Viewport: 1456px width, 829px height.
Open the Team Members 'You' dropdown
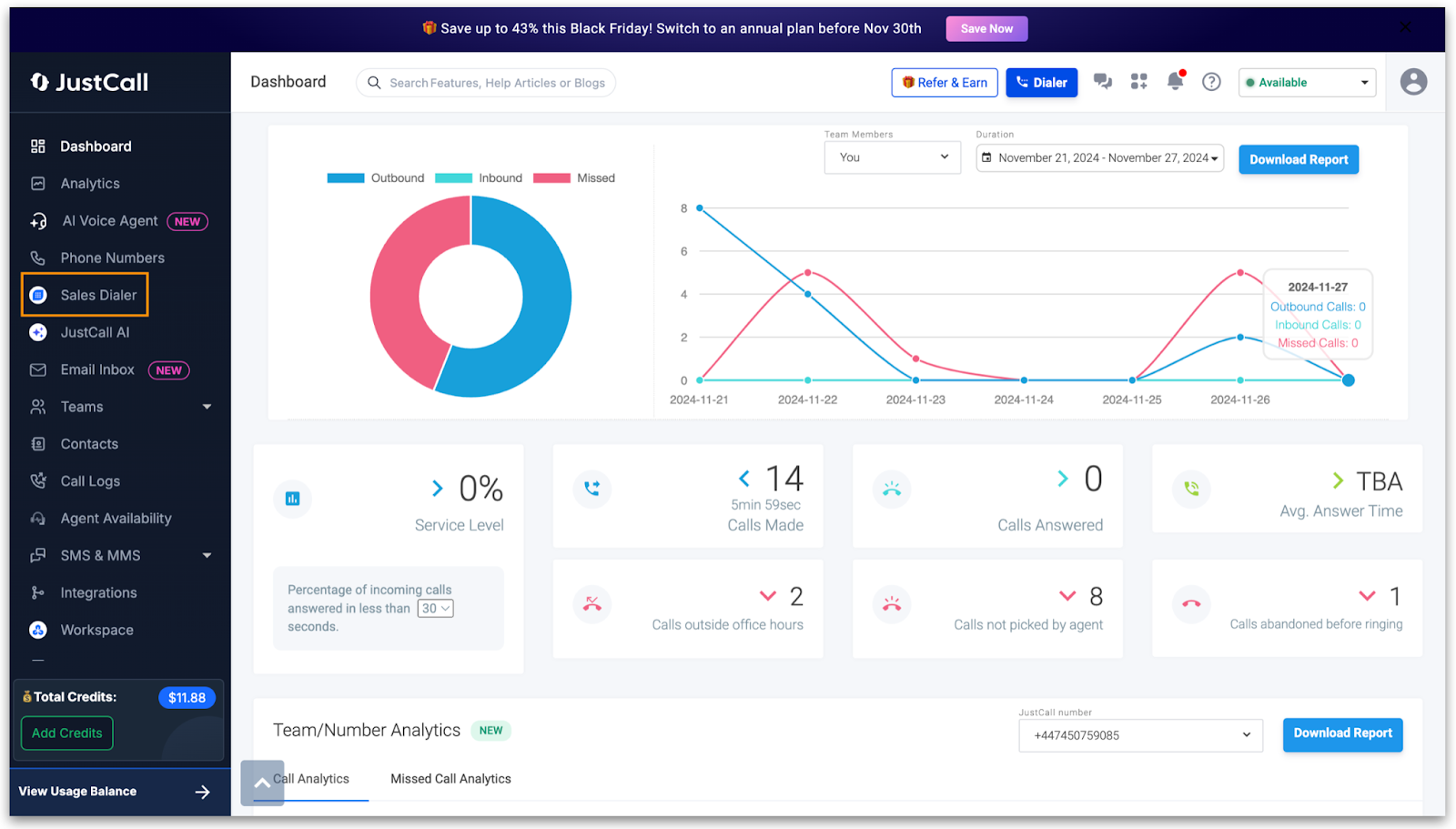pyautogui.click(x=893, y=157)
